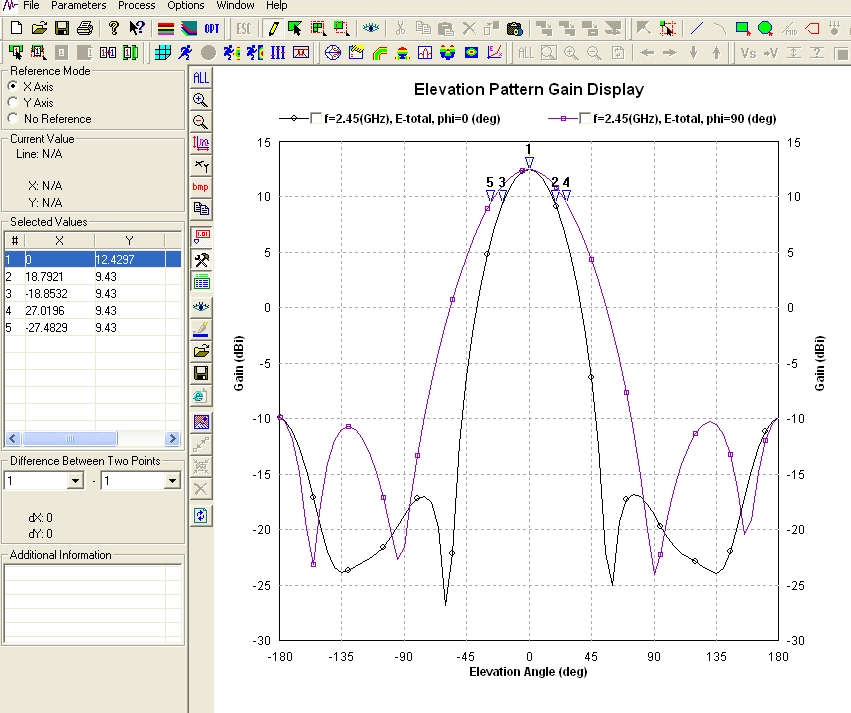
Task: Select the Y Axis reference mode
Action: pyautogui.click(x=12, y=103)
